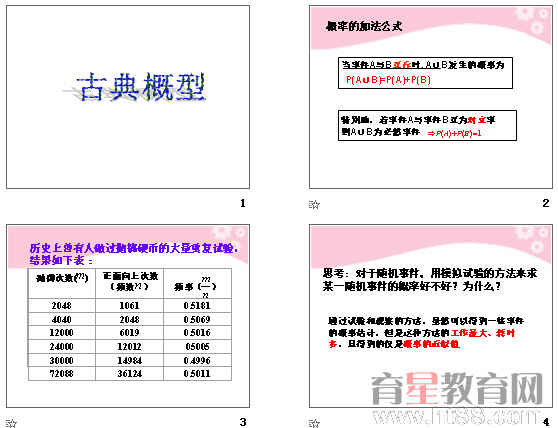Select slide 3 with the coin toss table
The image size is (558, 428).
[128, 316]
